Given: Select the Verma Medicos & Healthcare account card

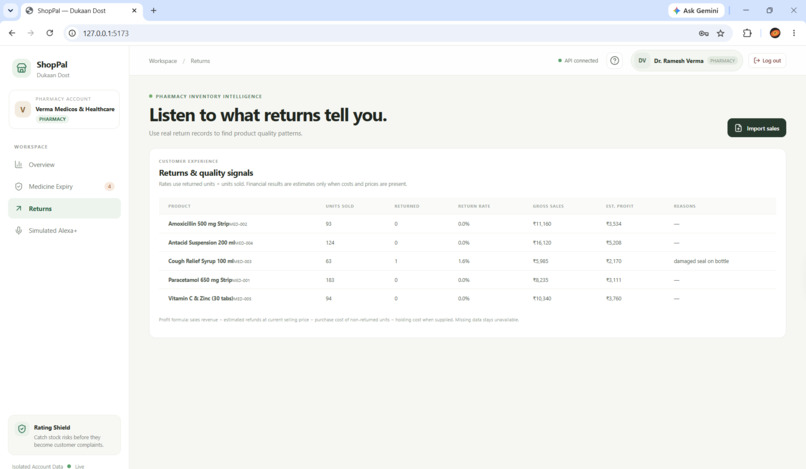Looking at the screenshot, I should pyautogui.click(x=64, y=110).
